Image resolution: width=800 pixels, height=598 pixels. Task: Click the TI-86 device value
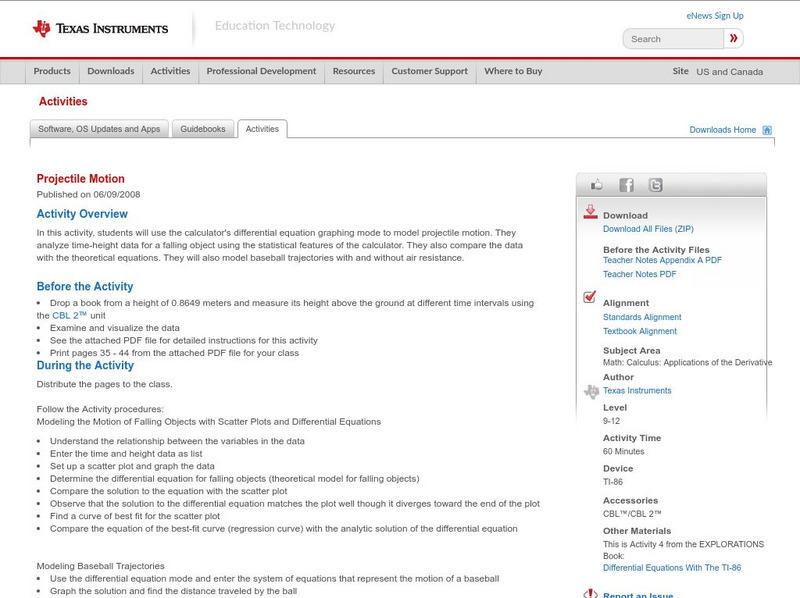pos(613,482)
